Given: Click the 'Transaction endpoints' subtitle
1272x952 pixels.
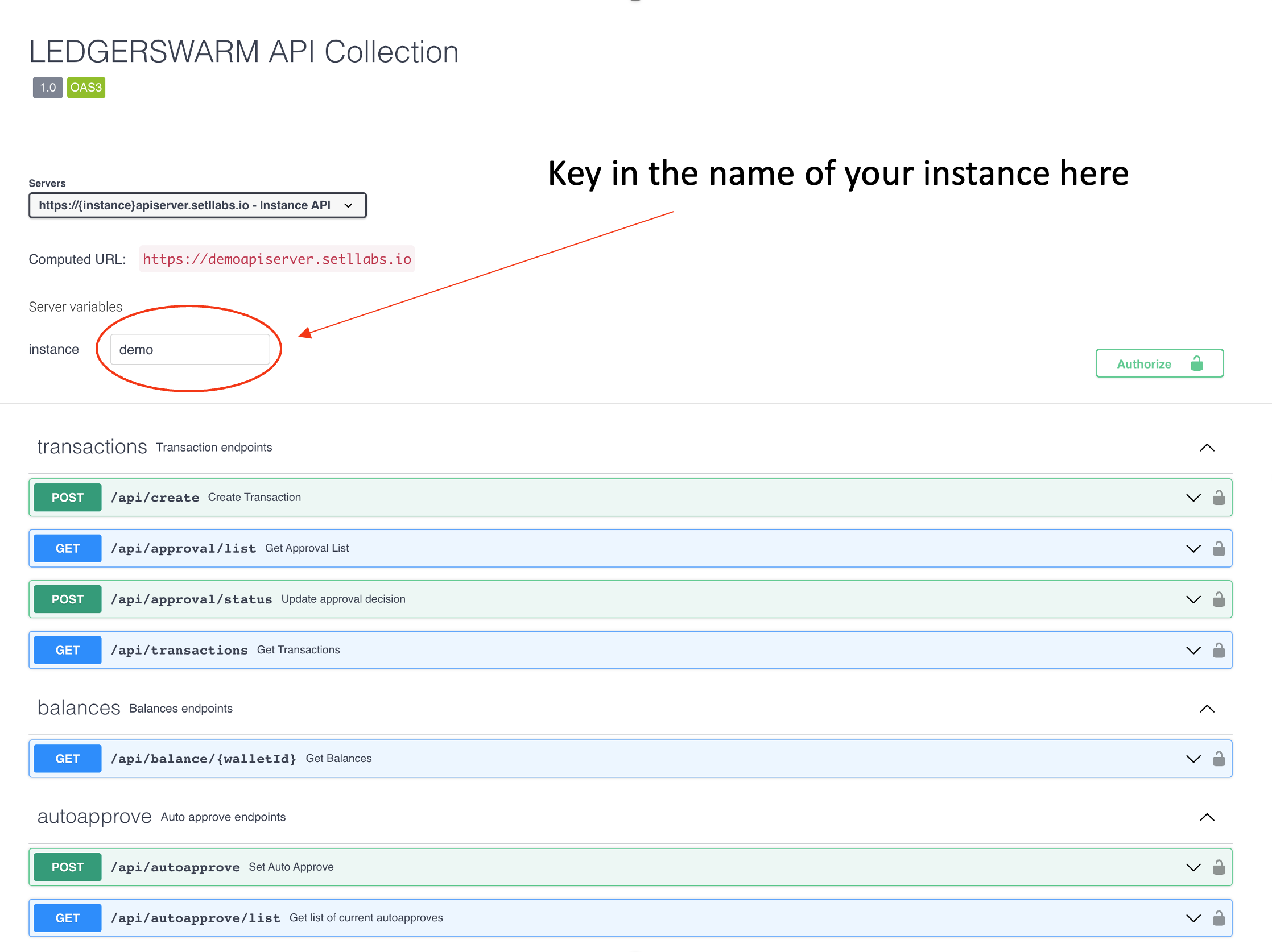Looking at the screenshot, I should coord(214,447).
